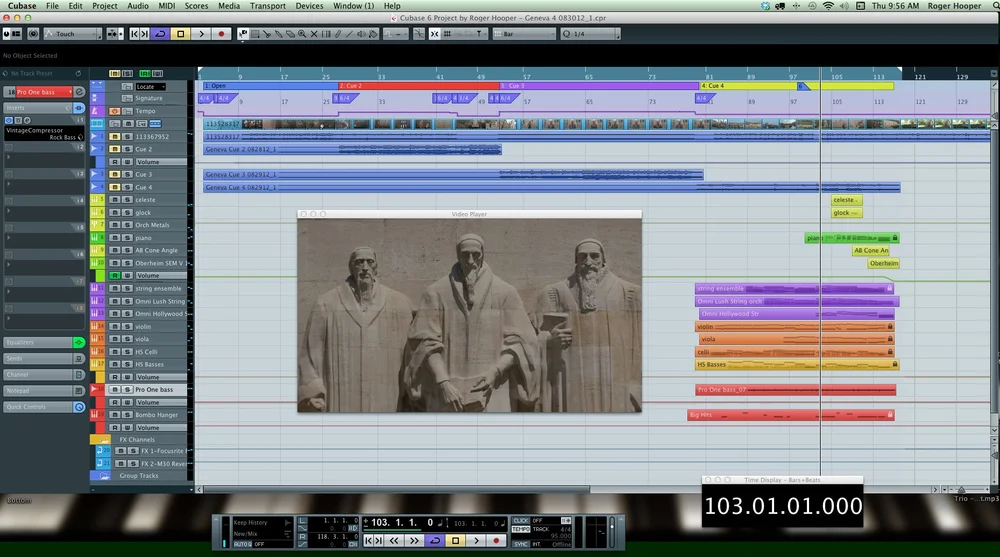Click VintageCompressor insert slot
Viewport: 1000px width, 557px height.
(44, 133)
